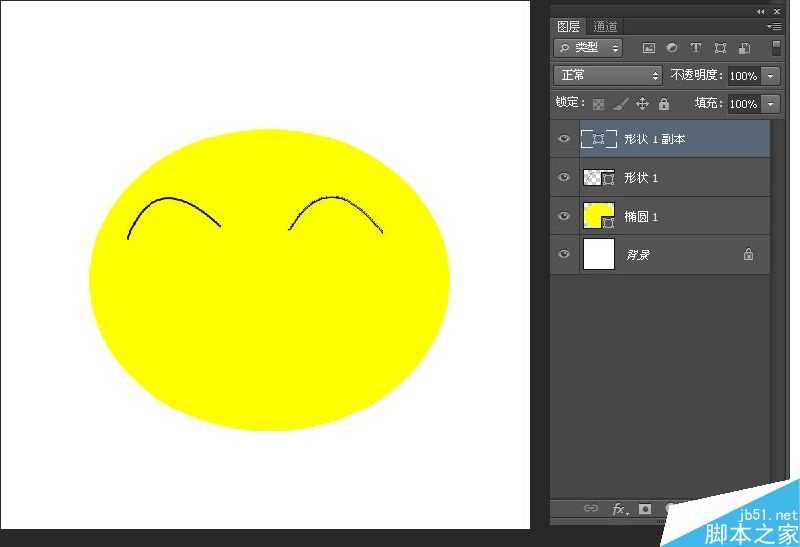
Task: Open the fx layer style menu
Action: 620,509
